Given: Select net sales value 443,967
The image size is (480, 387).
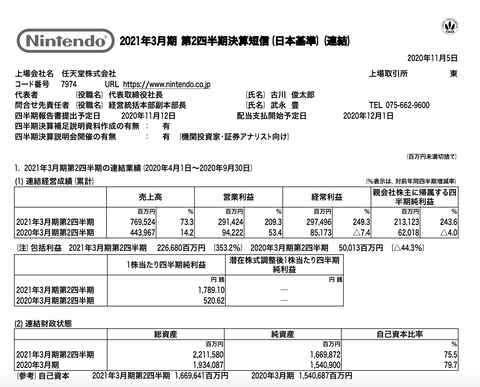Looking at the screenshot, I should [x=142, y=232].
